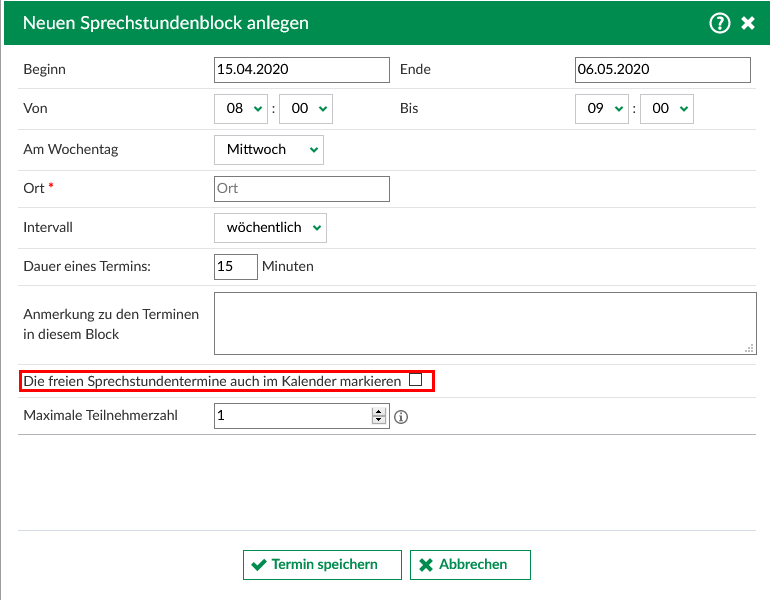Image resolution: width=770 pixels, height=600 pixels.
Task: Click the Abbrechen button
Action: (x=470, y=565)
